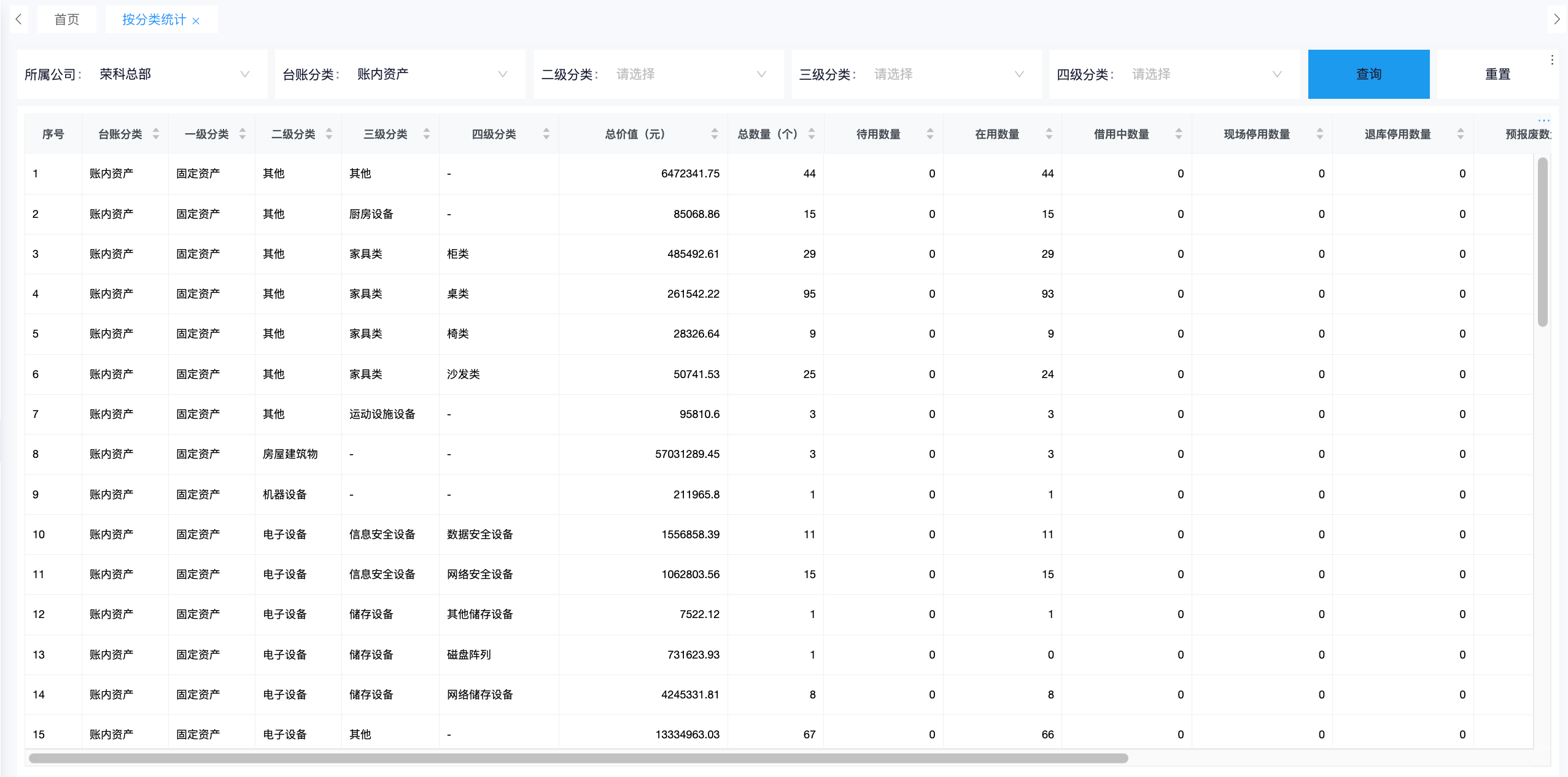Open vertical ellipsis menu beside 重置
1568x777 pixels.
(1551, 60)
